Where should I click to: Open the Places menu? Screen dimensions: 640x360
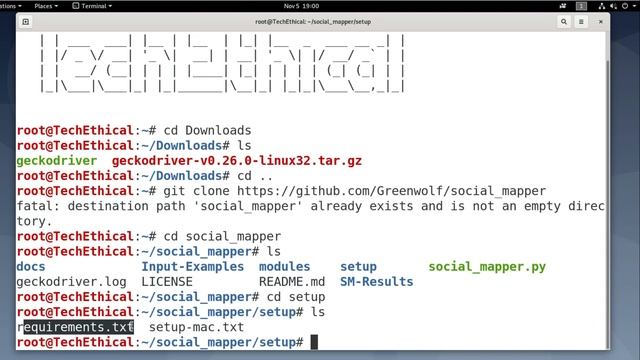(46, 6)
